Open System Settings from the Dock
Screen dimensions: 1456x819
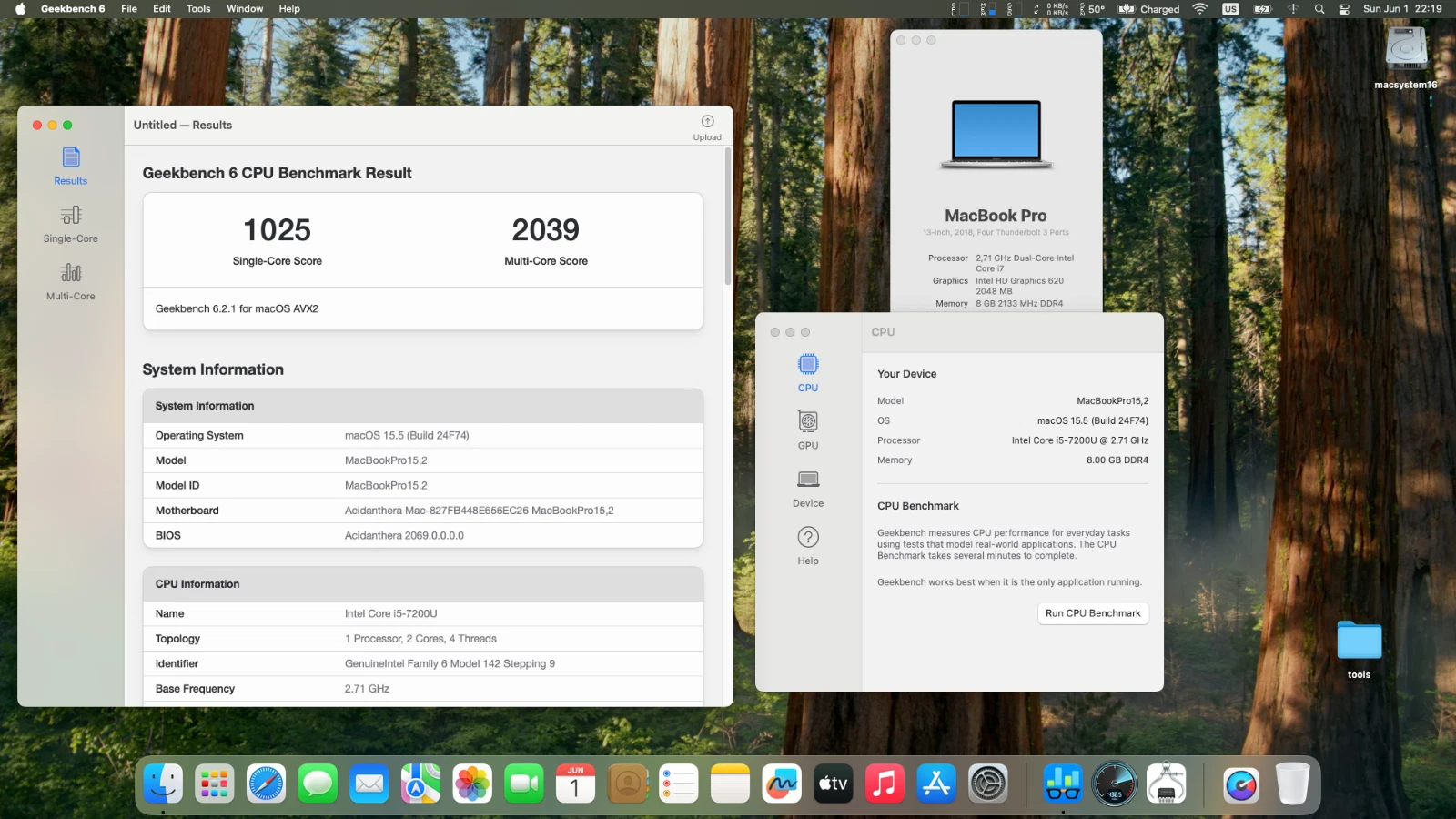[x=988, y=784]
